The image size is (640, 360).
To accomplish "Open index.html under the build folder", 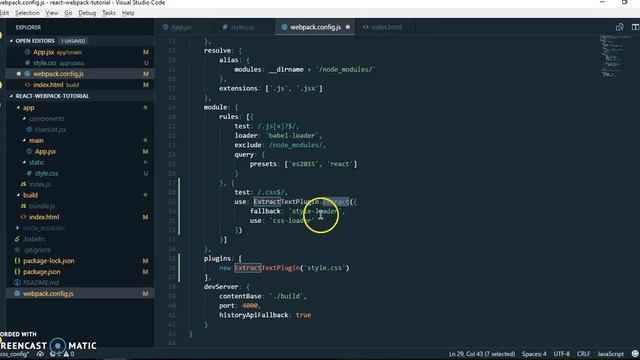I will pos(80,217).
